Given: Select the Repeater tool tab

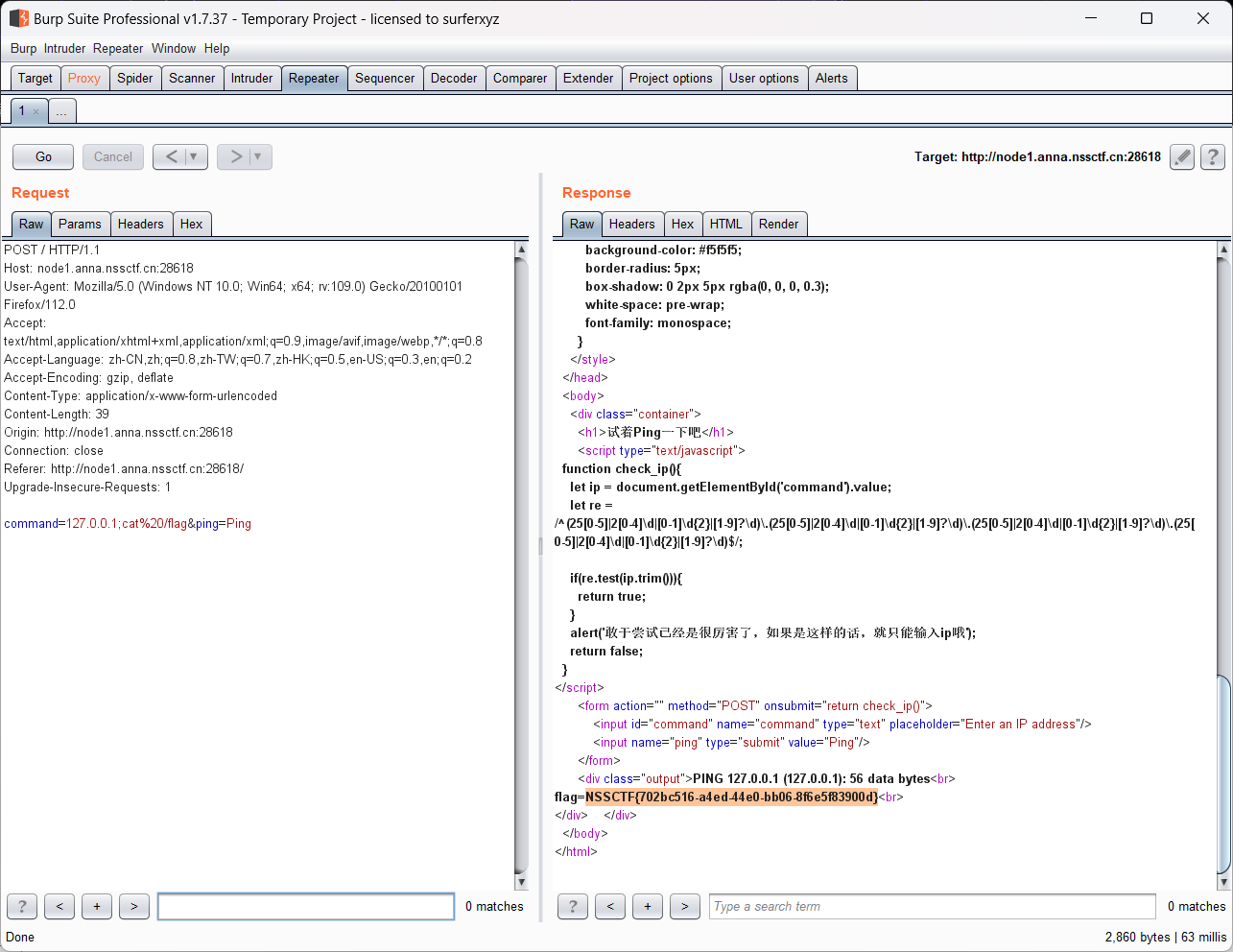Looking at the screenshot, I should pos(314,78).
